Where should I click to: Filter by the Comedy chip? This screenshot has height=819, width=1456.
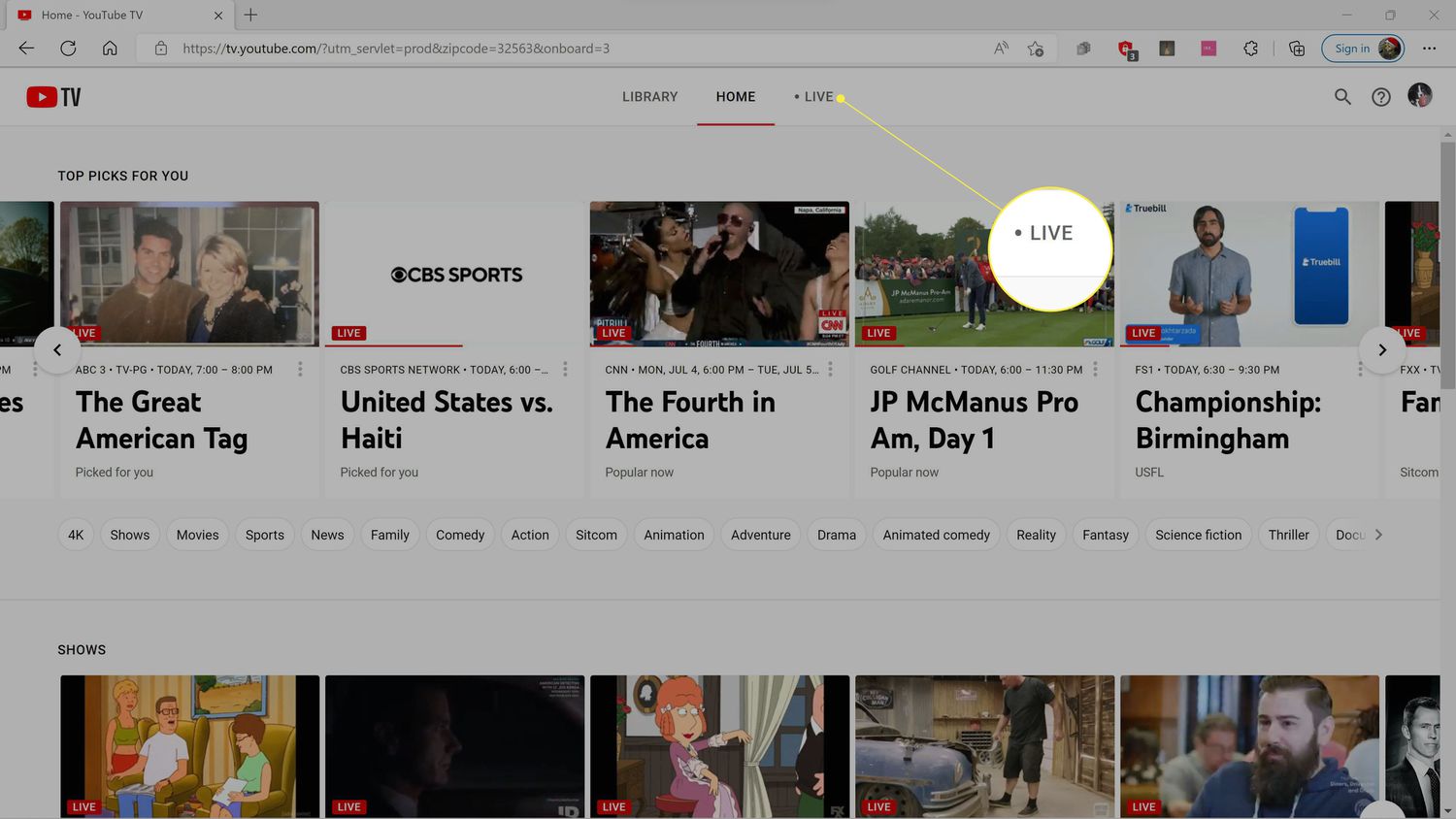(x=460, y=535)
